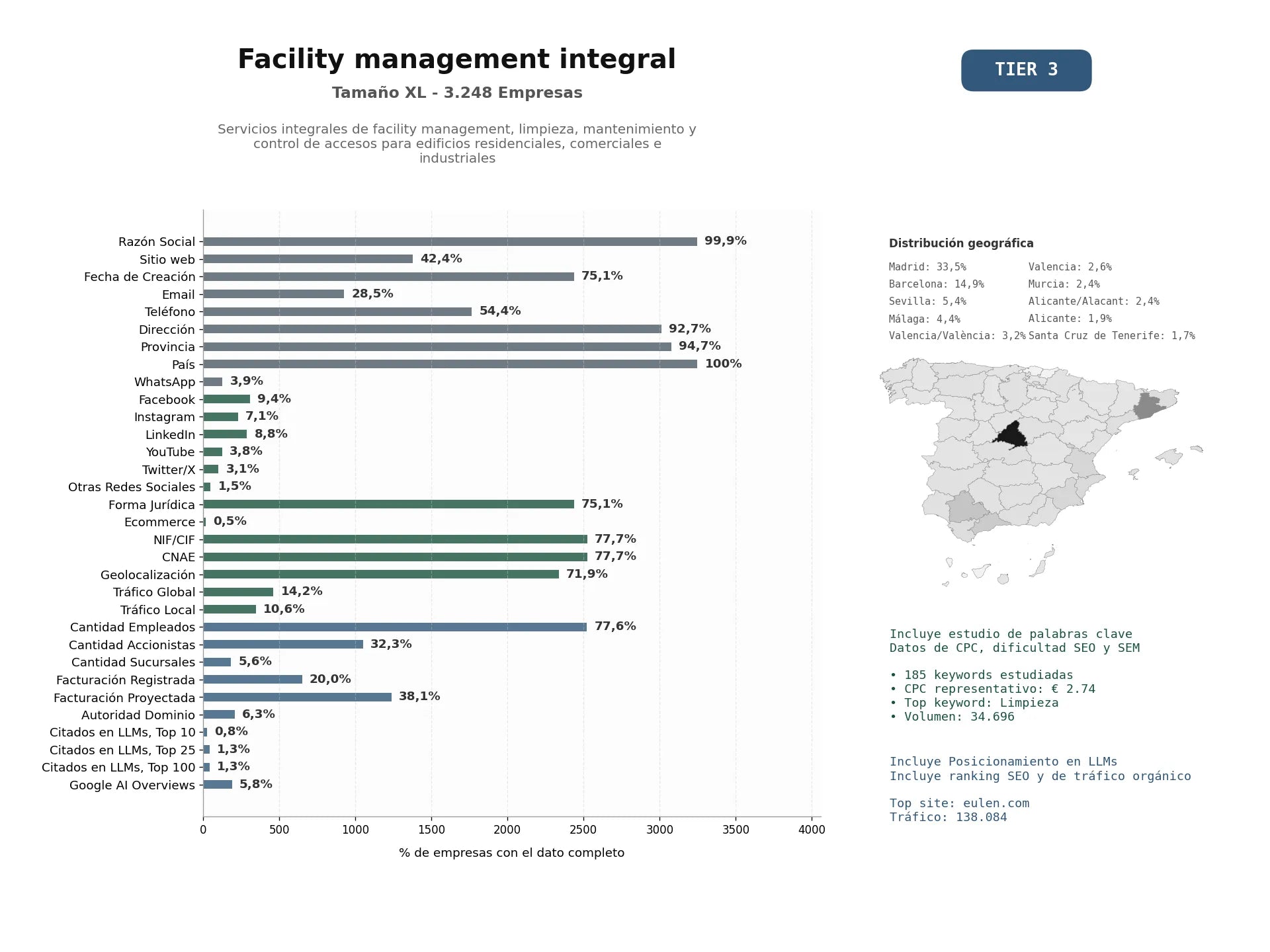Click the 94,7% value for Provincia

click(700, 346)
